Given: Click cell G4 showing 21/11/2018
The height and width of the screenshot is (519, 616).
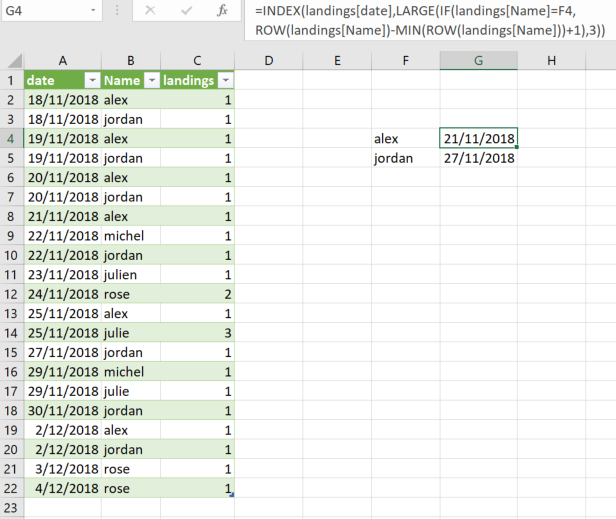Looking at the screenshot, I should coord(478,139).
